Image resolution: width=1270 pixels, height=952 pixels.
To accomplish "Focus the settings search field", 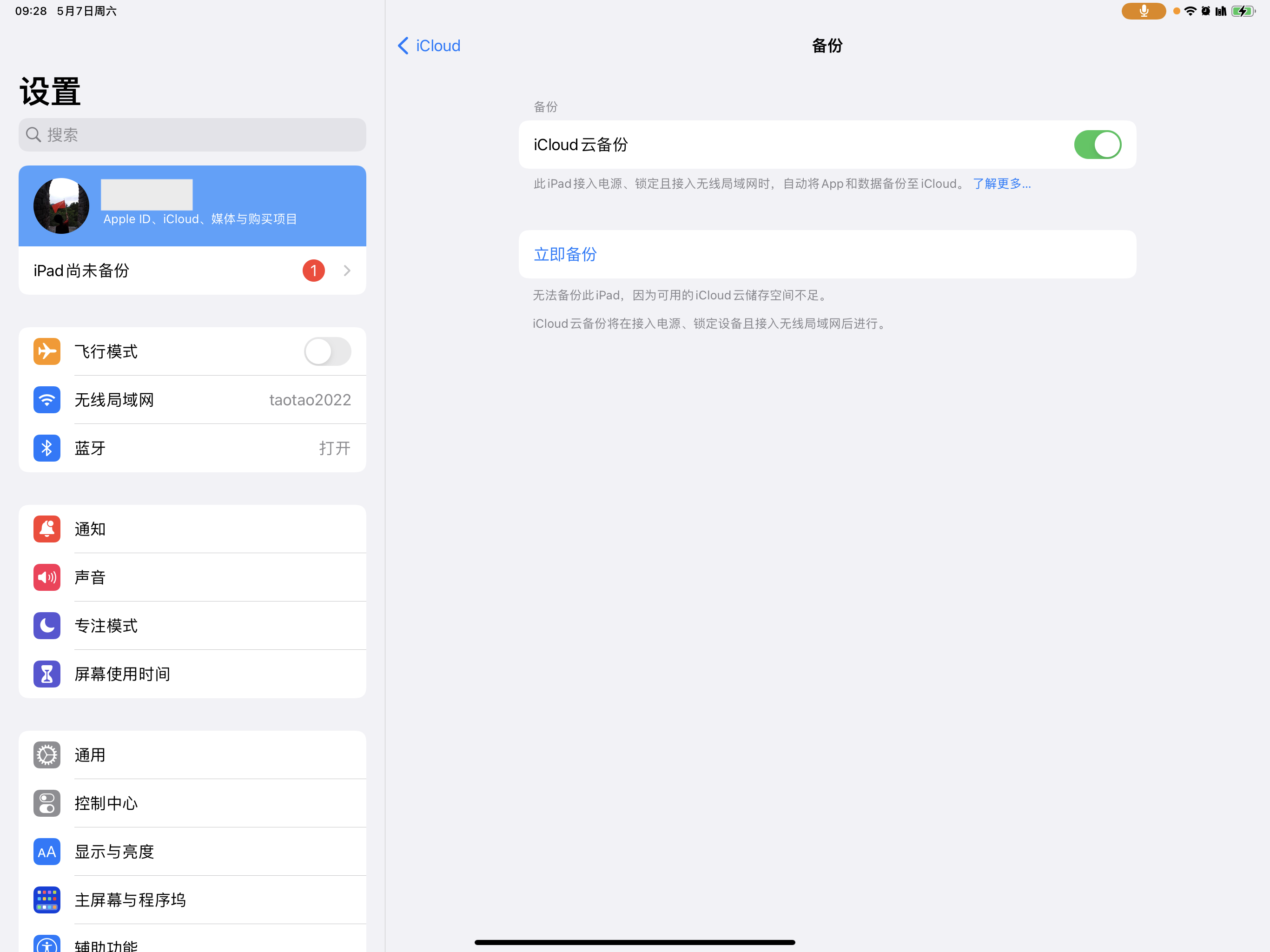I will click(x=192, y=135).
